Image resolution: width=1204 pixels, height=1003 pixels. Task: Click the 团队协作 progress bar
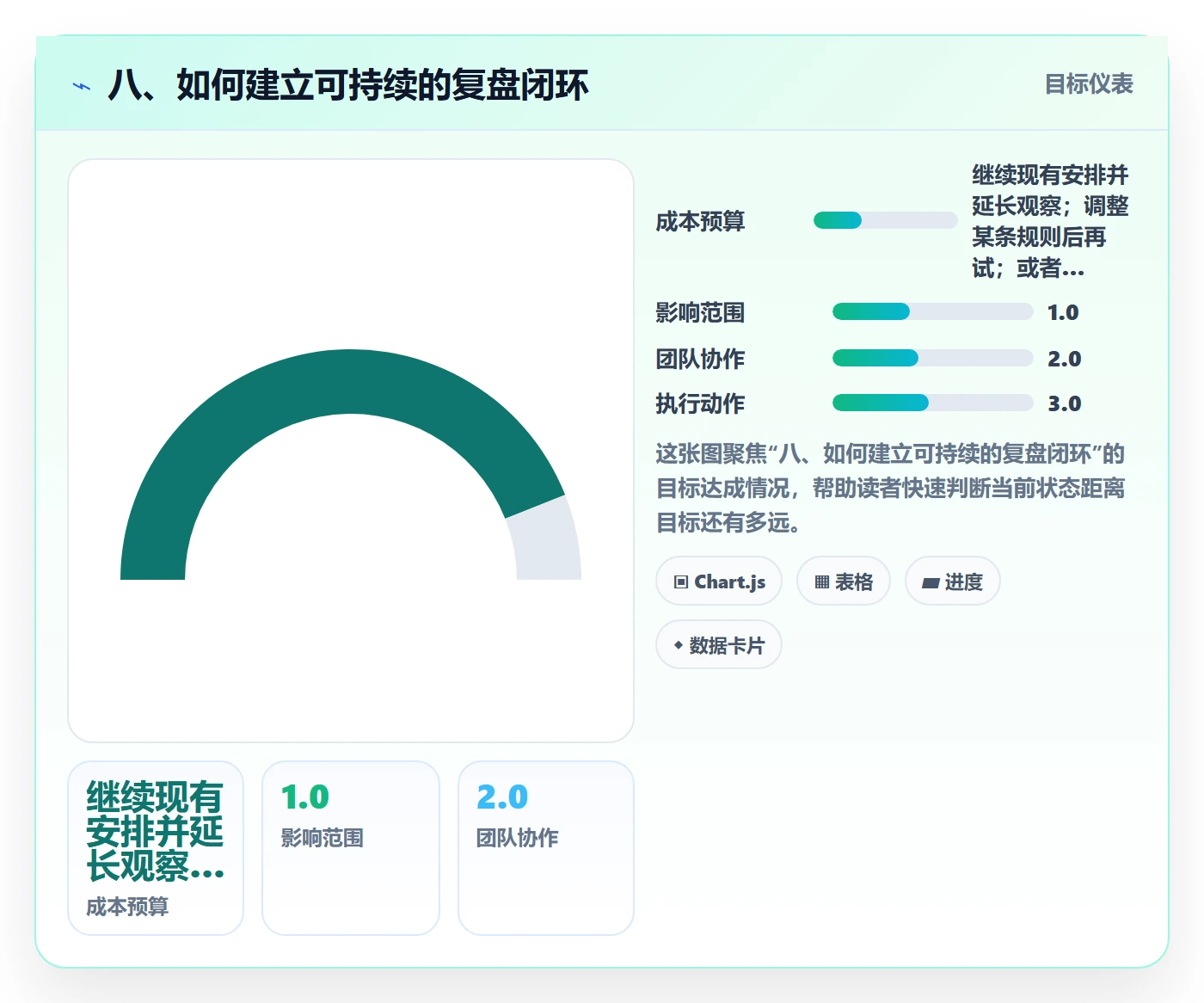coord(933,358)
